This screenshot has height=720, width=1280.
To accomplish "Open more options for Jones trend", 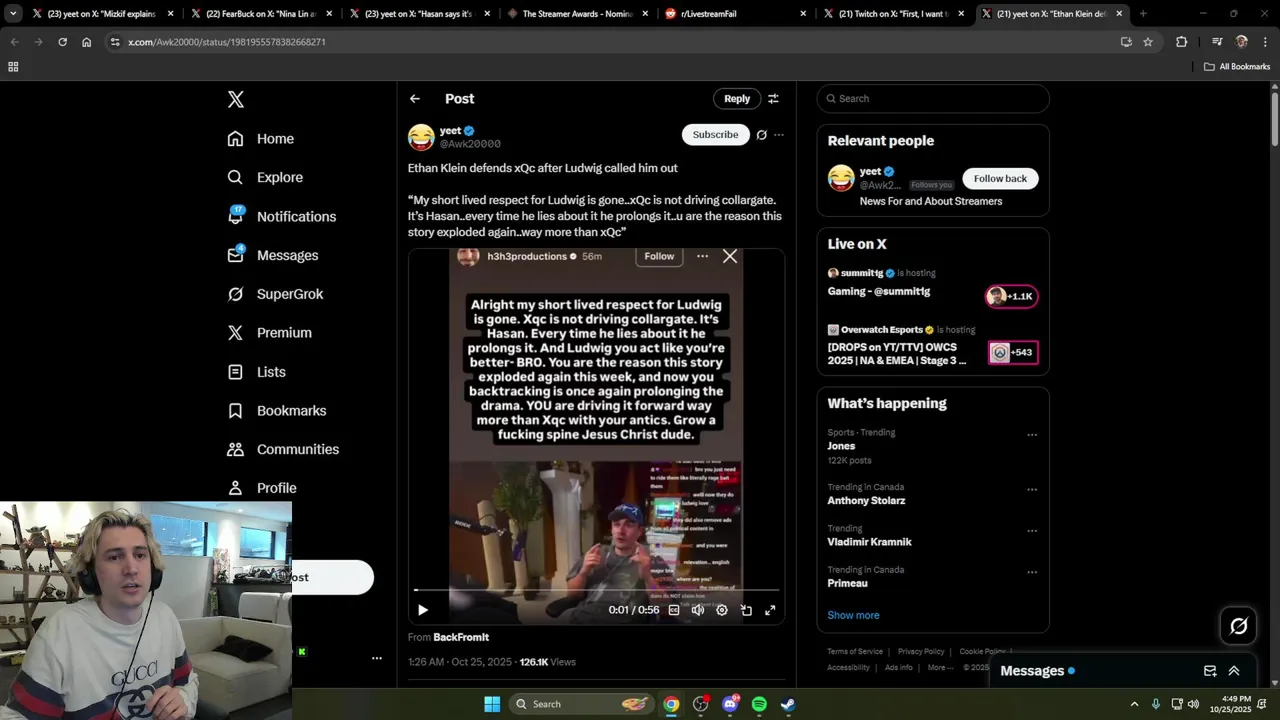I will [1032, 435].
